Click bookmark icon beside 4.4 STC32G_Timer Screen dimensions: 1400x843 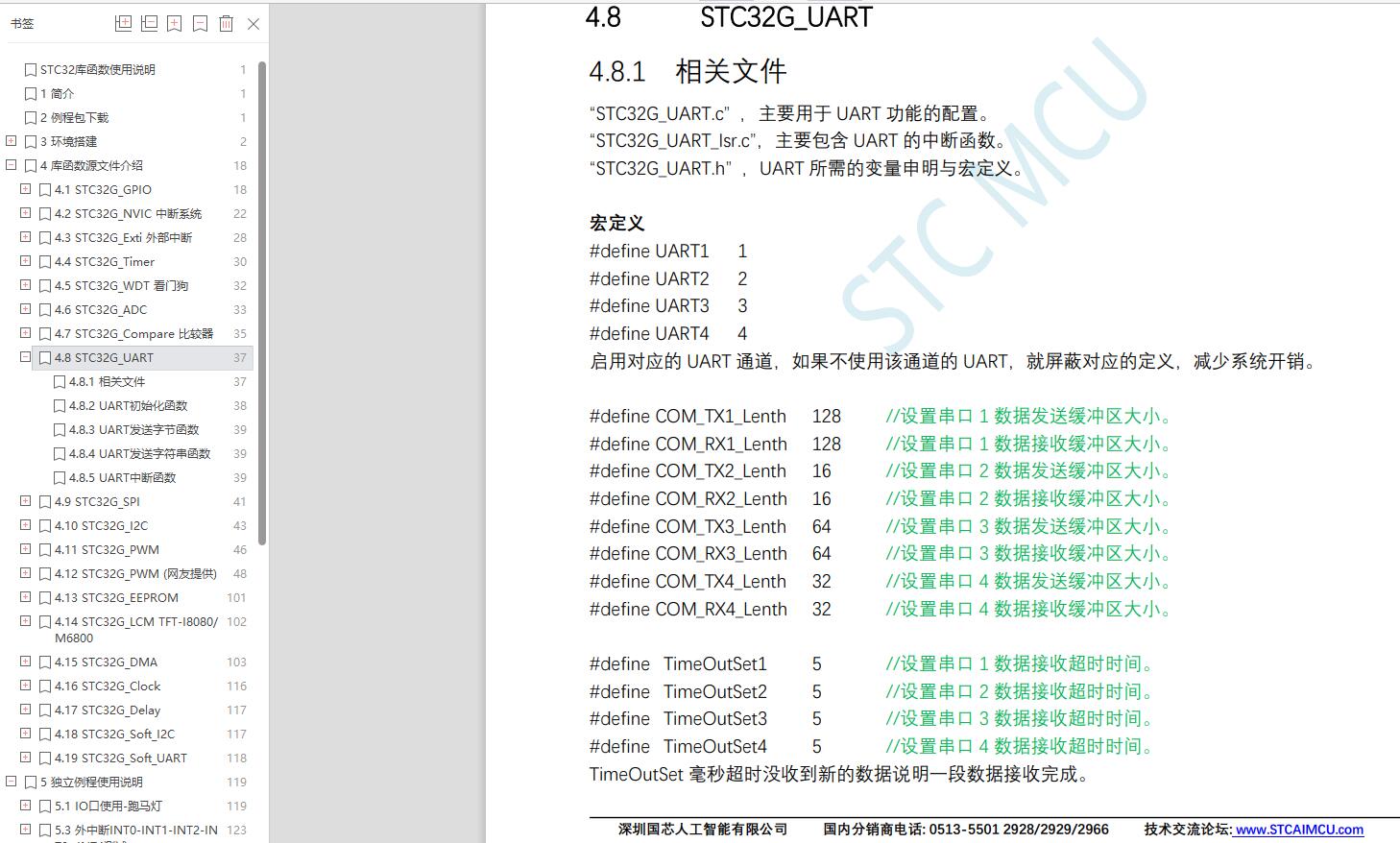45,262
